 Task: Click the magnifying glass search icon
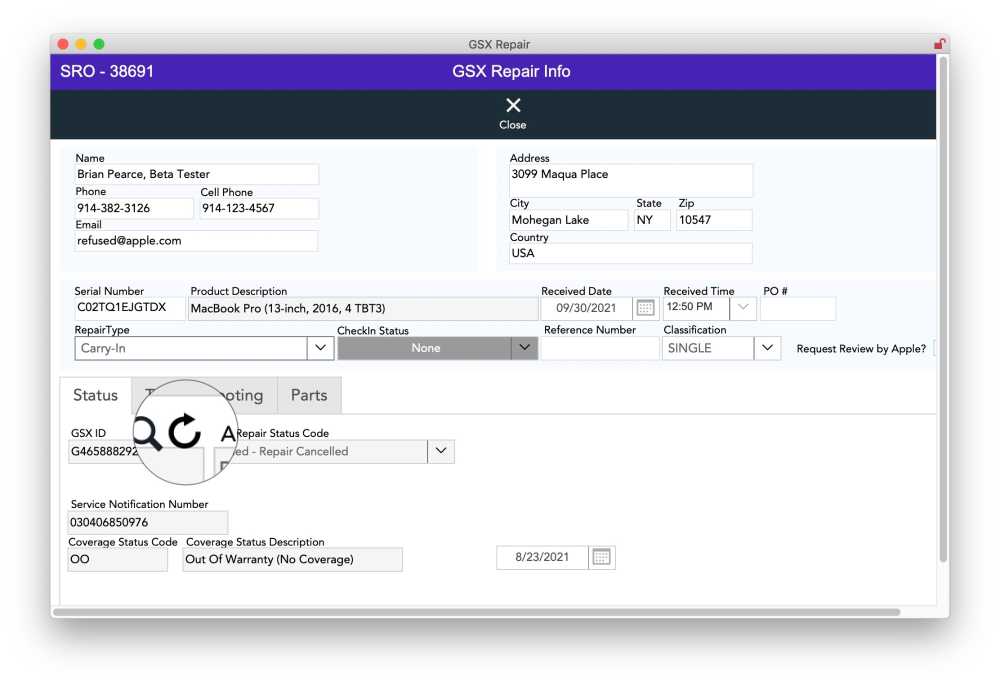tap(147, 433)
